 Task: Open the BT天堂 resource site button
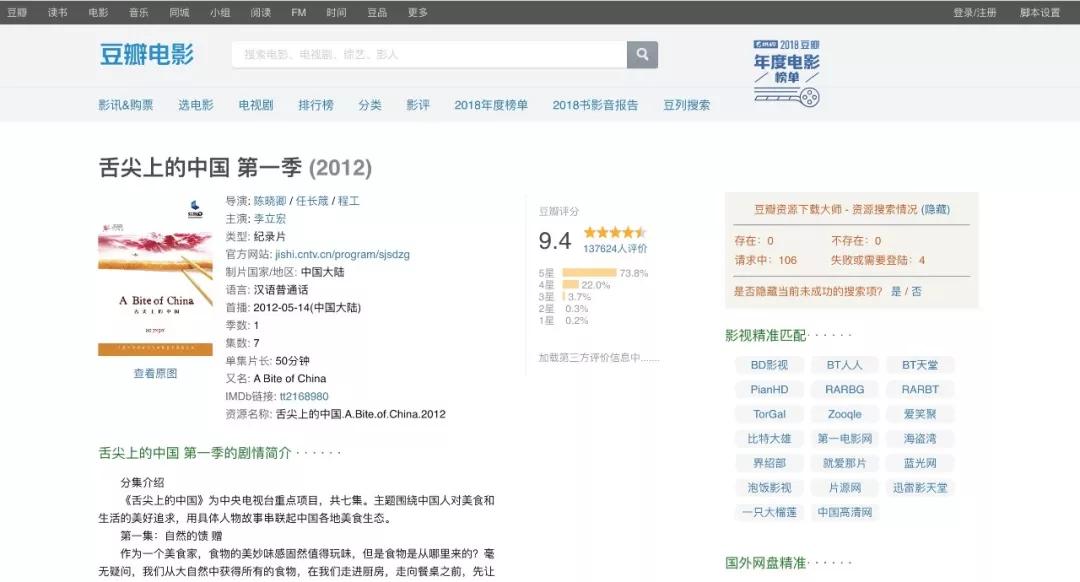[919, 364]
